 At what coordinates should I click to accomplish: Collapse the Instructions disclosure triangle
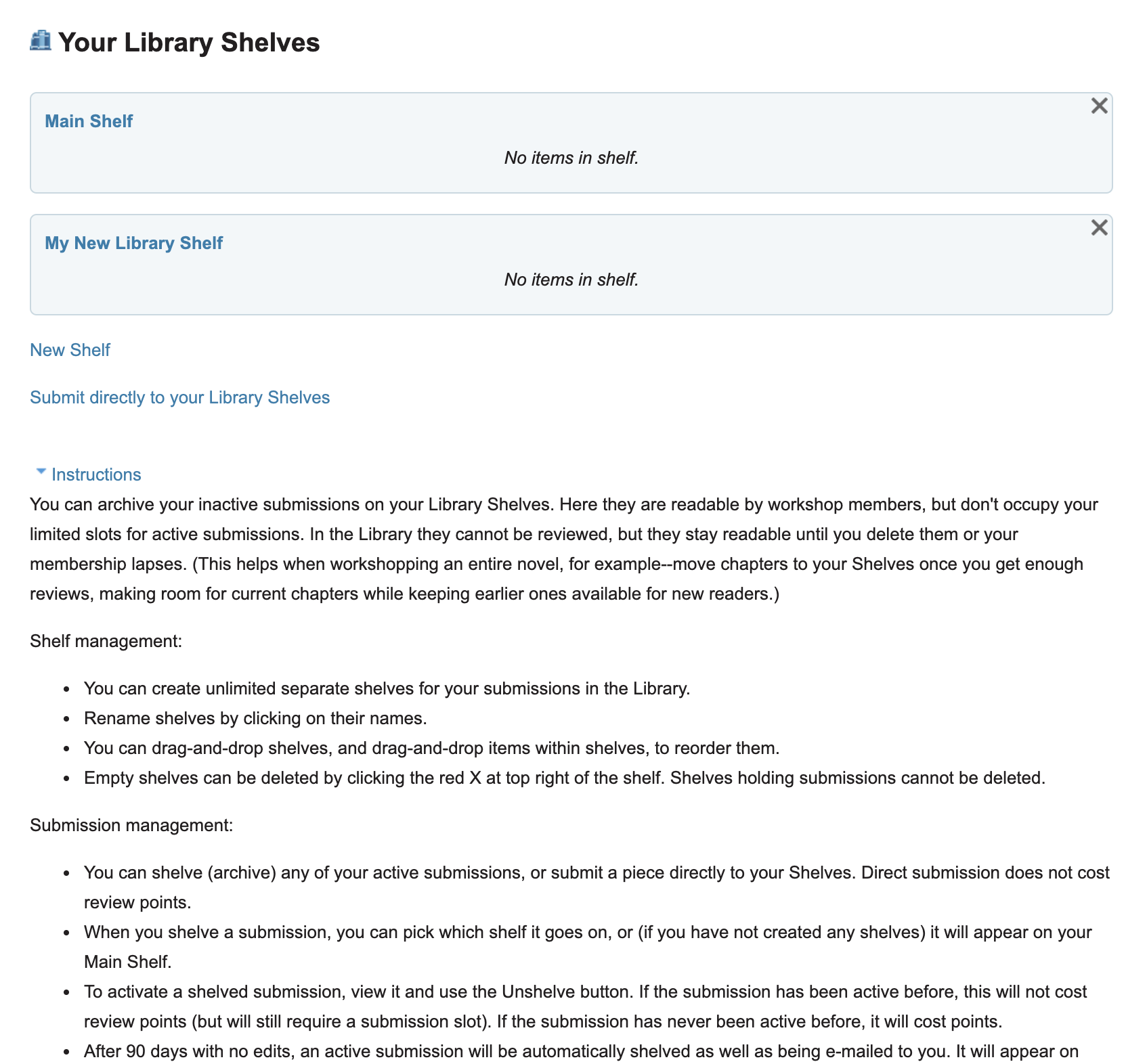click(x=41, y=472)
